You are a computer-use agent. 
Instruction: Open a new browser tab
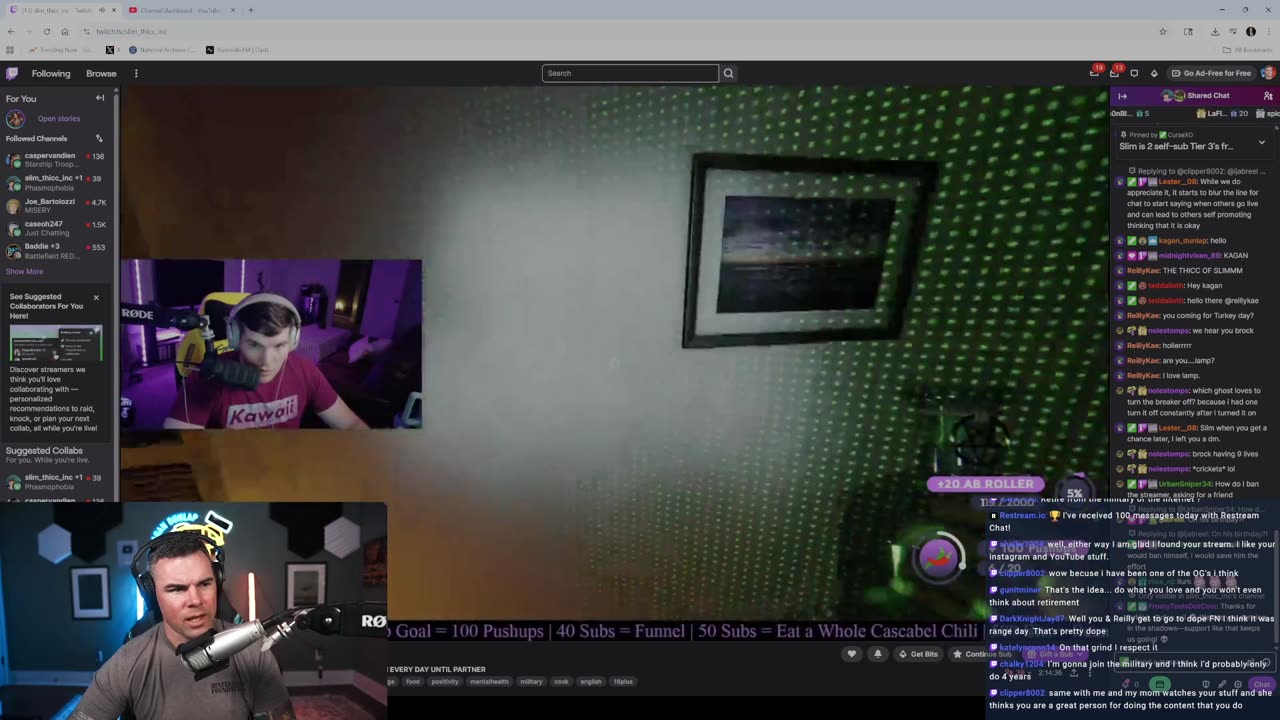(251, 10)
